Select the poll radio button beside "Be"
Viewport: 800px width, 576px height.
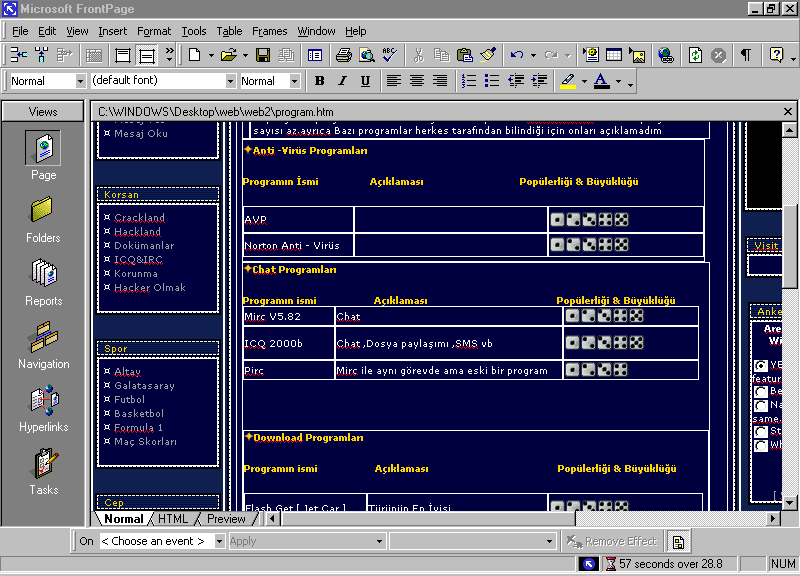tap(761, 392)
